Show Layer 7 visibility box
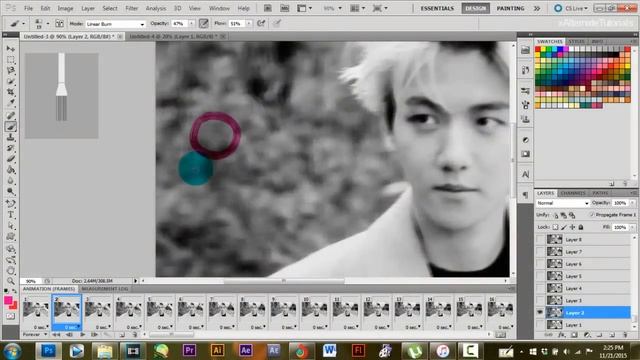Viewport: 640px width, 360px height. pos(540,252)
